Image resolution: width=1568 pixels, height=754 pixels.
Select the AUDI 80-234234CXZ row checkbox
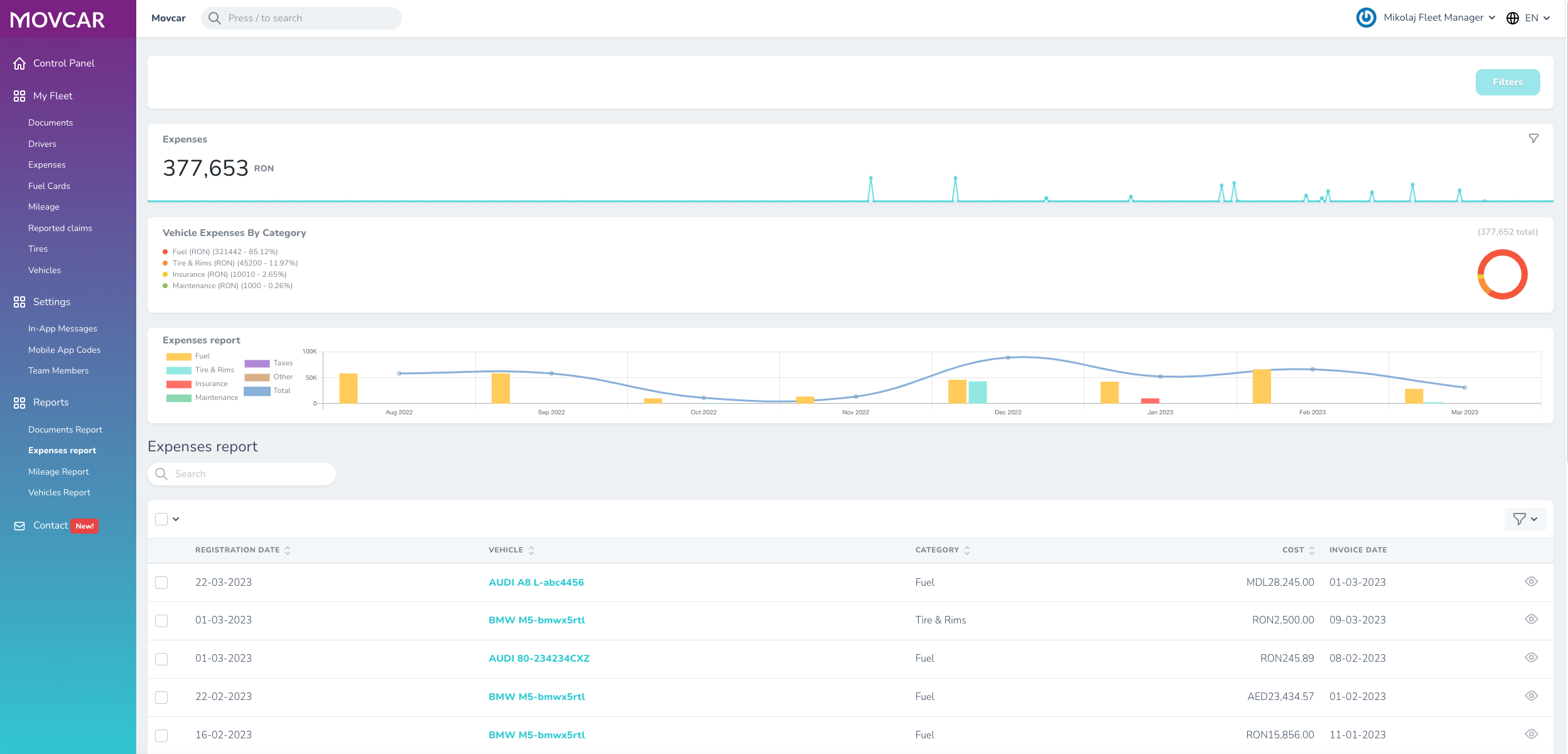161,659
